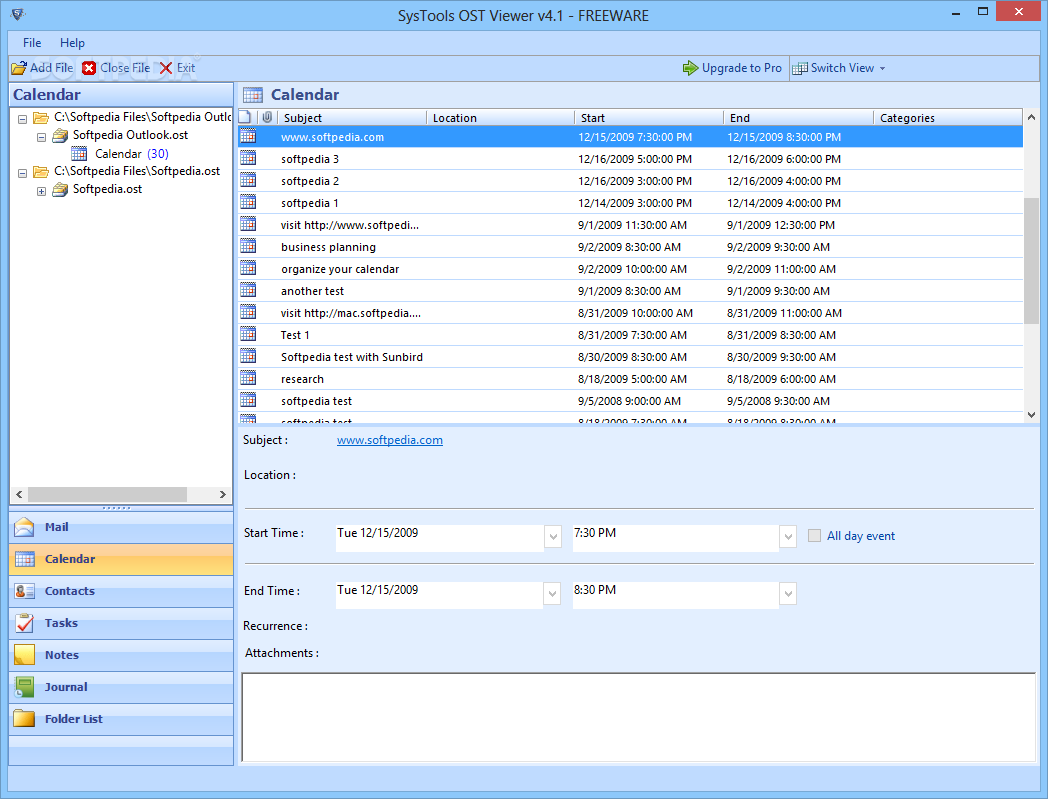Click the Calendar icon in navigation pane
Viewport: 1048px width, 799px height.
tap(25, 559)
